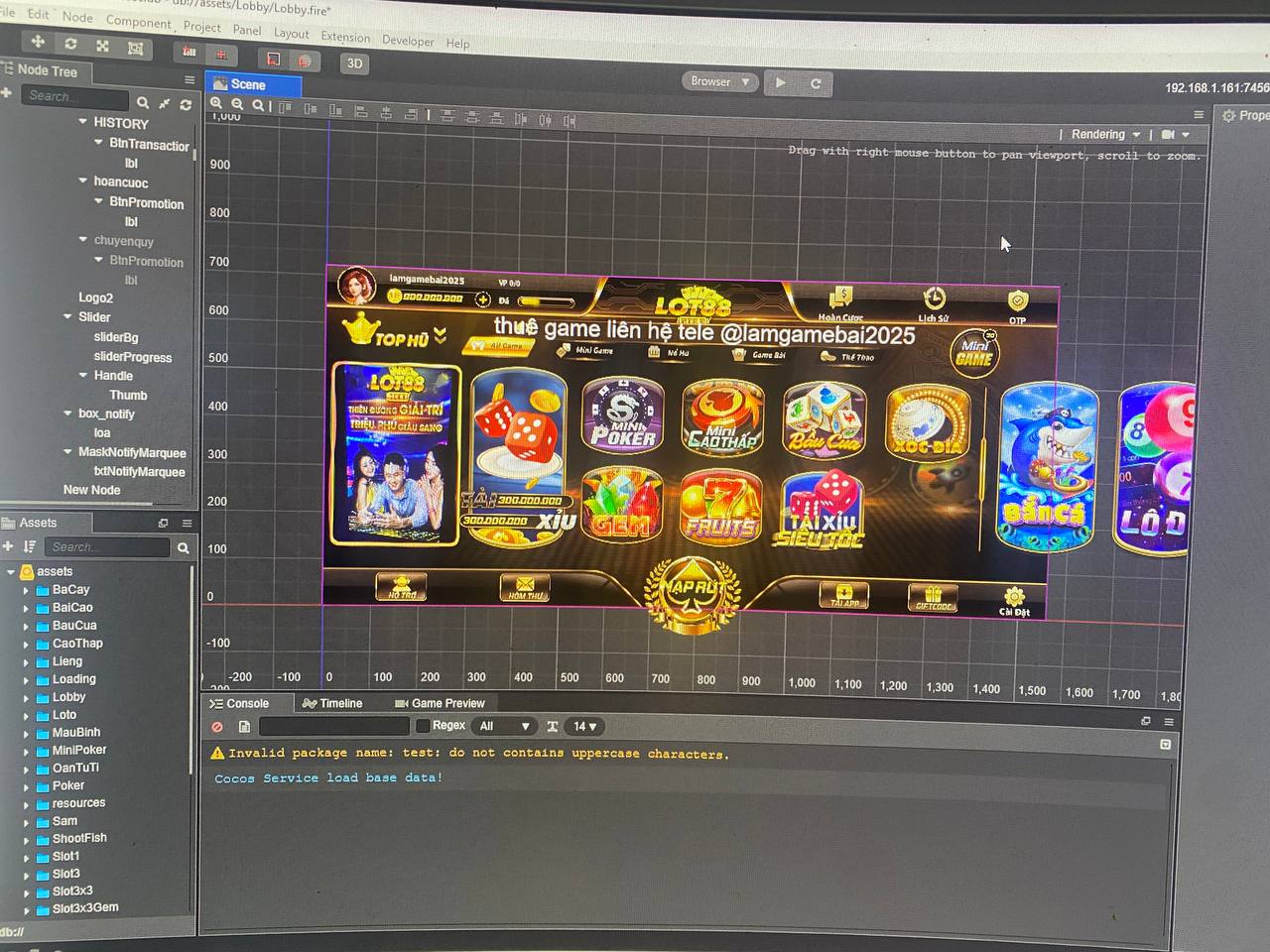Click the refresh preview button
Screen dimensions: 1270x952
coord(816,84)
